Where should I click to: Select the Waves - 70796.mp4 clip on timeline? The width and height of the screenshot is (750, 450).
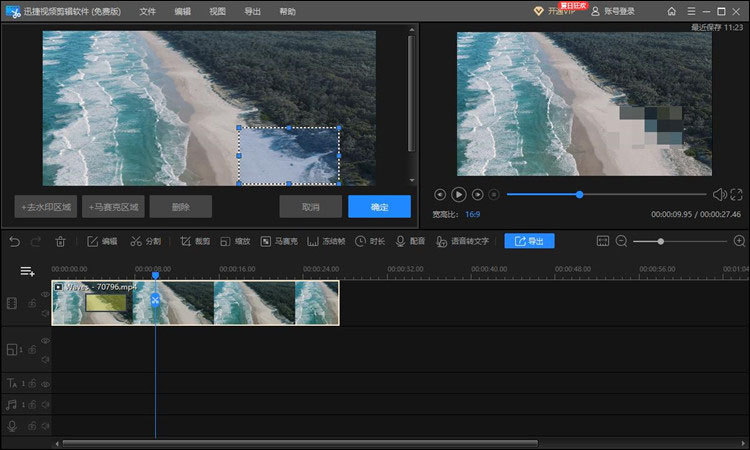click(x=195, y=303)
